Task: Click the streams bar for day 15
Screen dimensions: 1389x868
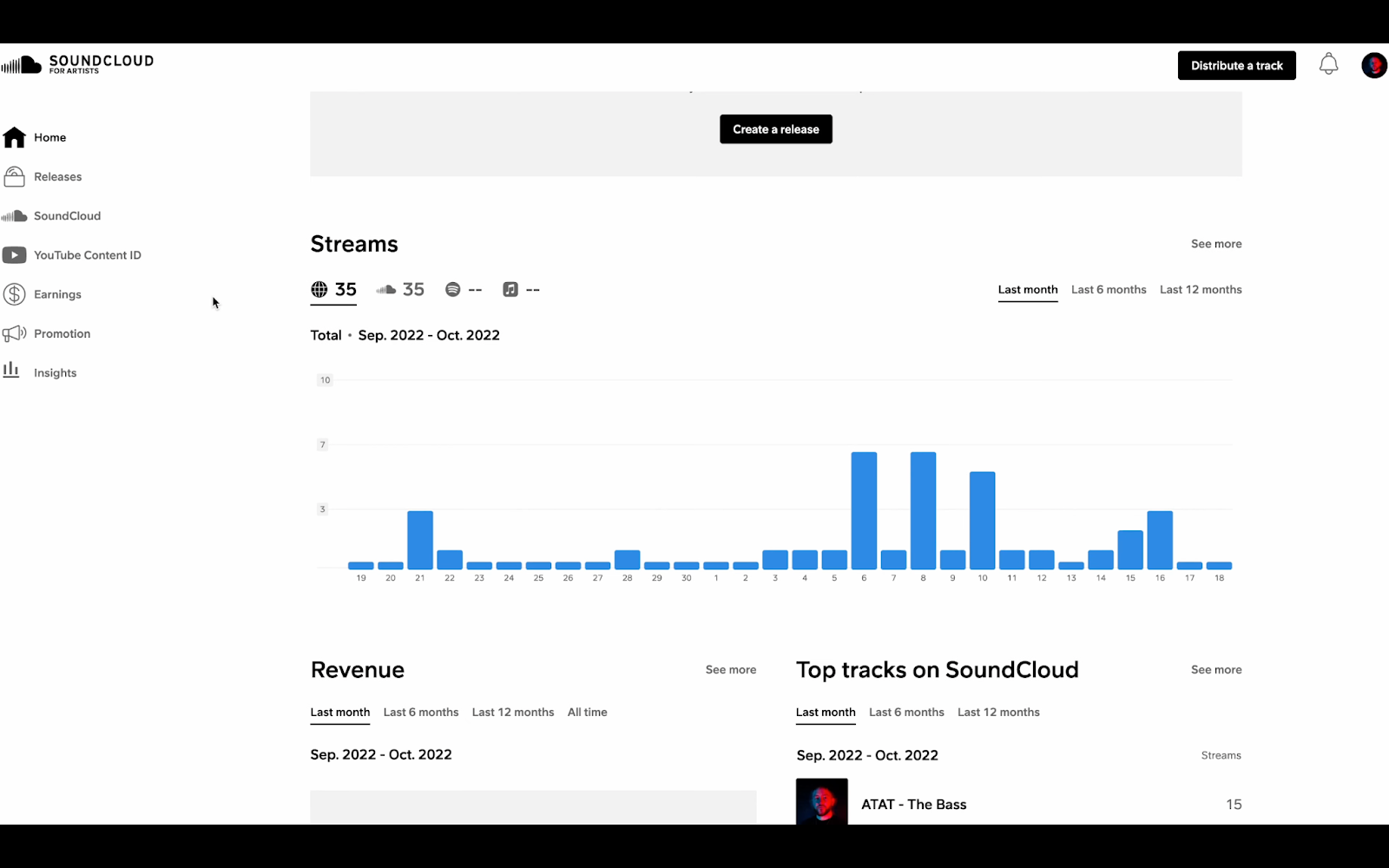Action: pyautogui.click(x=1130, y=549)
